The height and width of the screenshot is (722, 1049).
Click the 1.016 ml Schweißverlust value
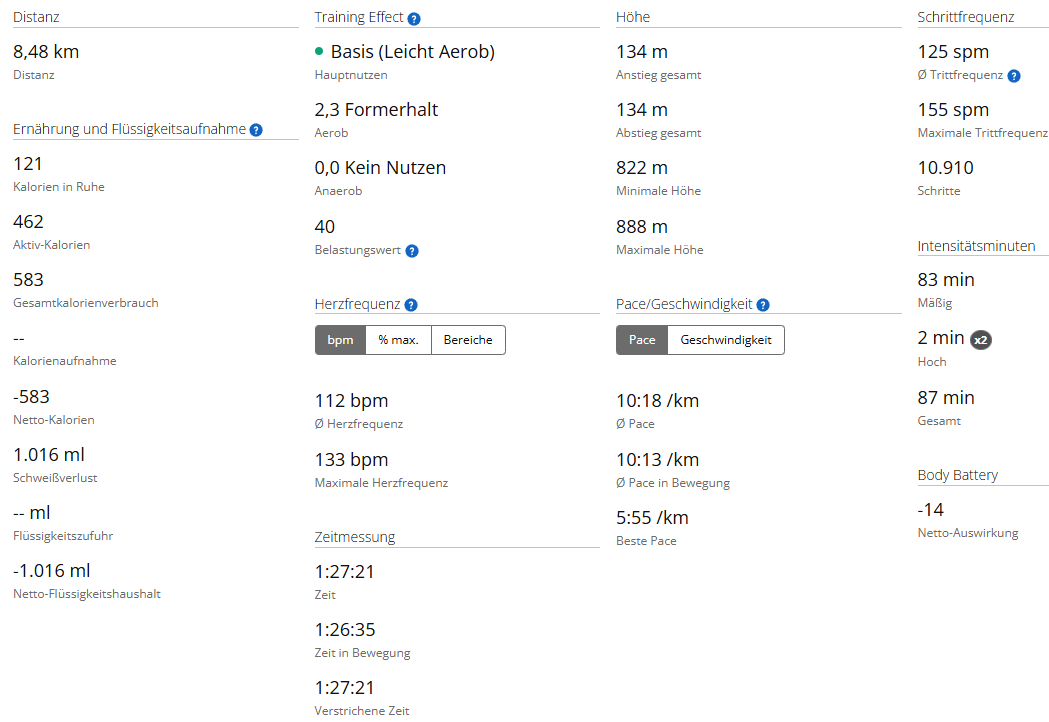[x=50, y=455]
